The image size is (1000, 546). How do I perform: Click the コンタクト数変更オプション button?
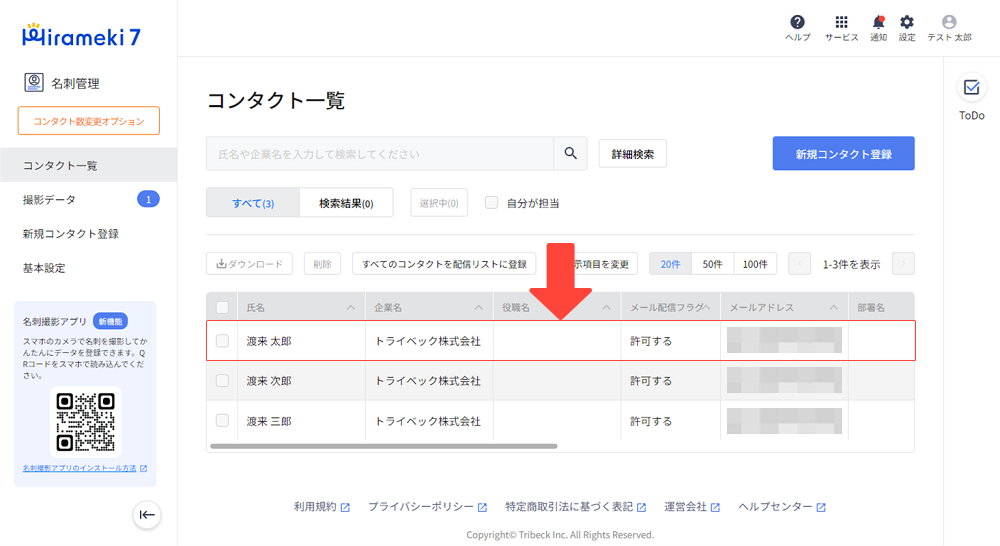click(x=89, y=121)
